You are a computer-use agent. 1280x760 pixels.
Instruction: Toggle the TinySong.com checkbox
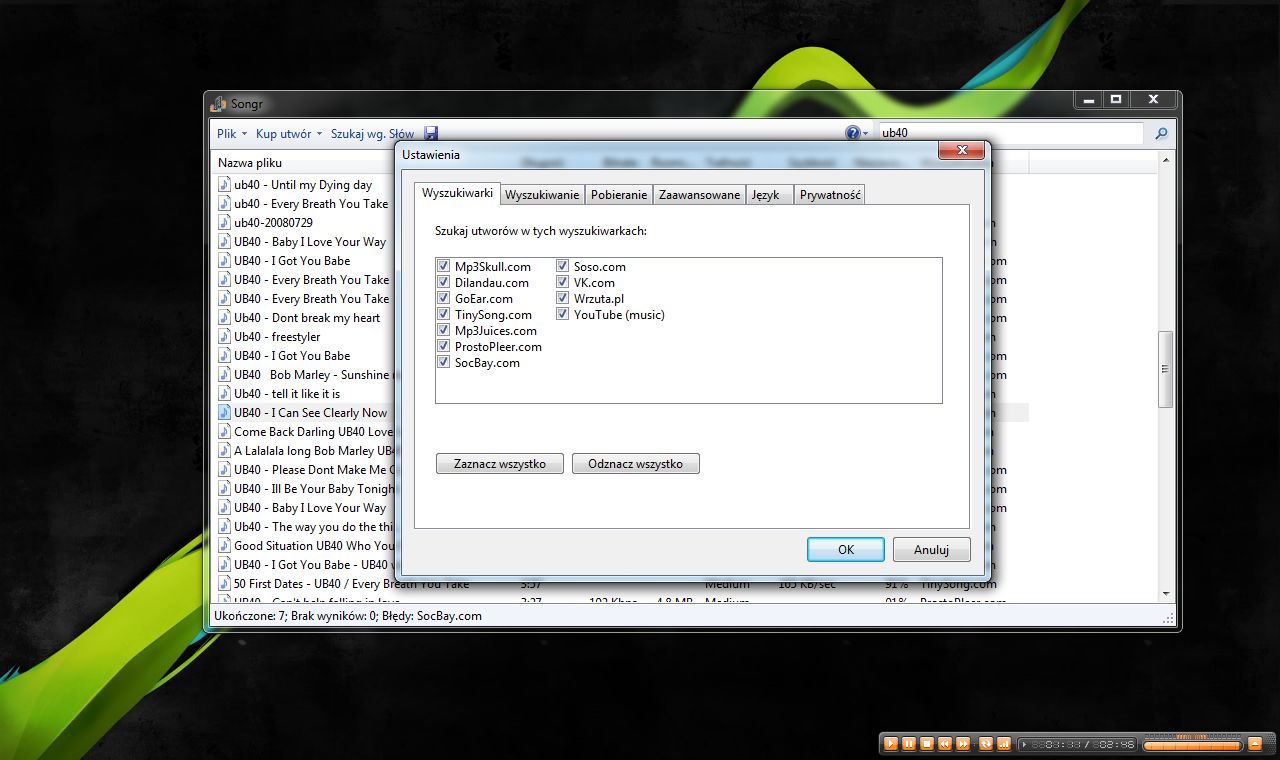pyautogui.click(x=443, y=315)
